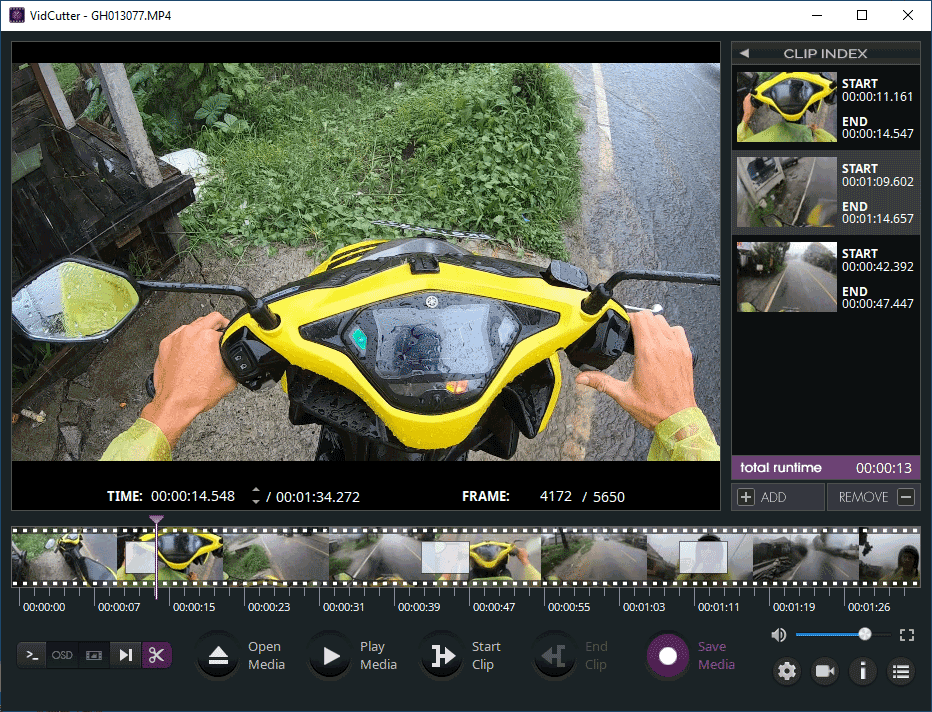Viewport: 932px width, 712px height.
Task: Click the frame number field 4172
Action: coord(556,496)
